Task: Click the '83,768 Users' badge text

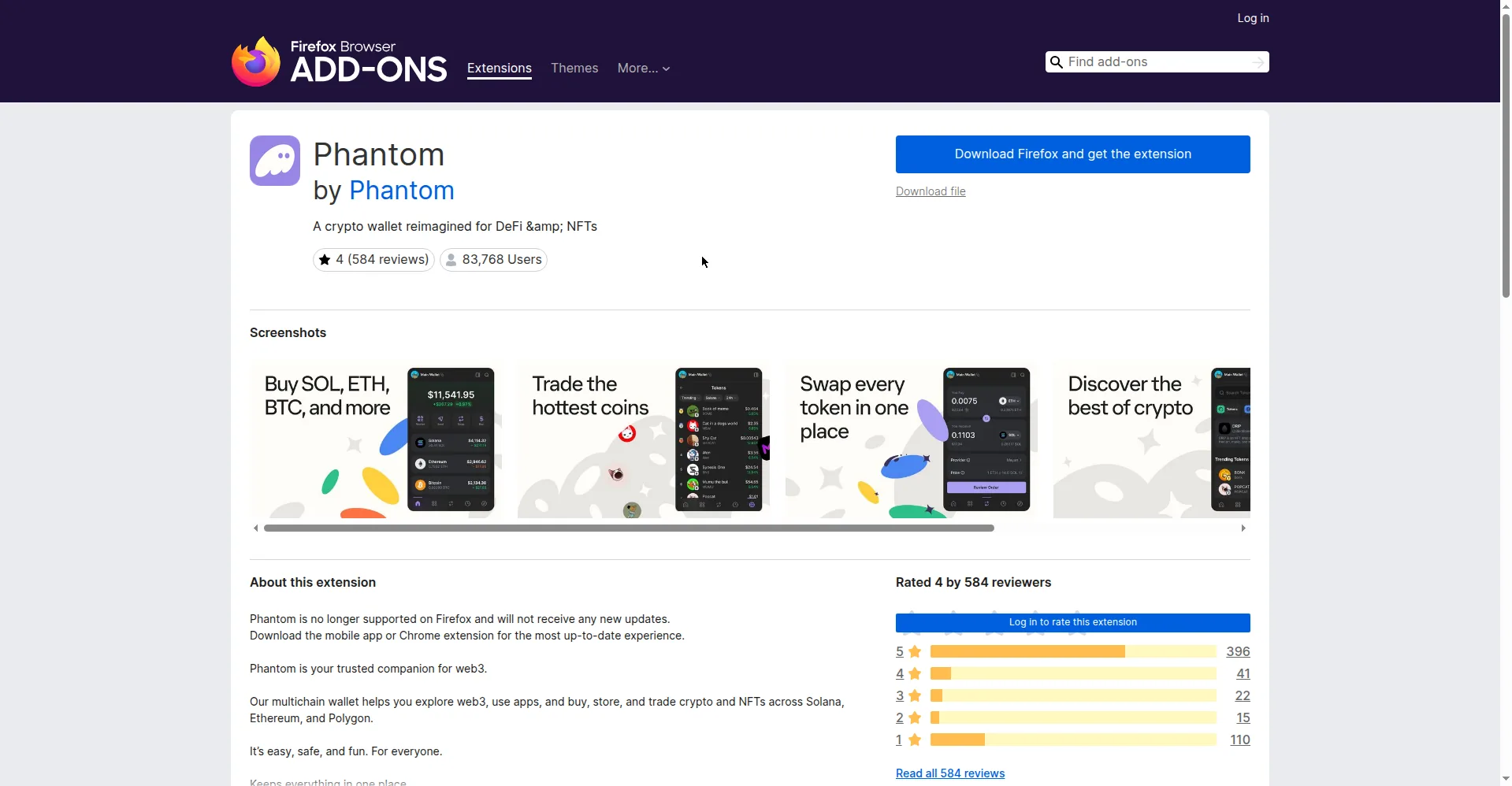Action: click(502, 260)
